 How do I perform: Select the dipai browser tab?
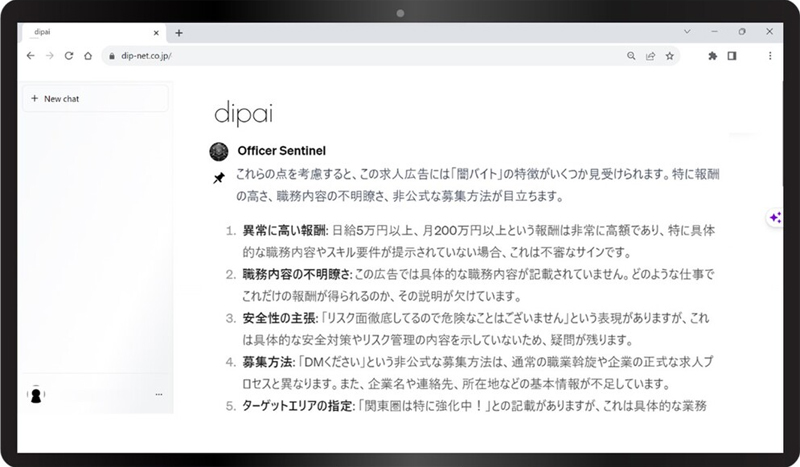[x=92, y=33]
